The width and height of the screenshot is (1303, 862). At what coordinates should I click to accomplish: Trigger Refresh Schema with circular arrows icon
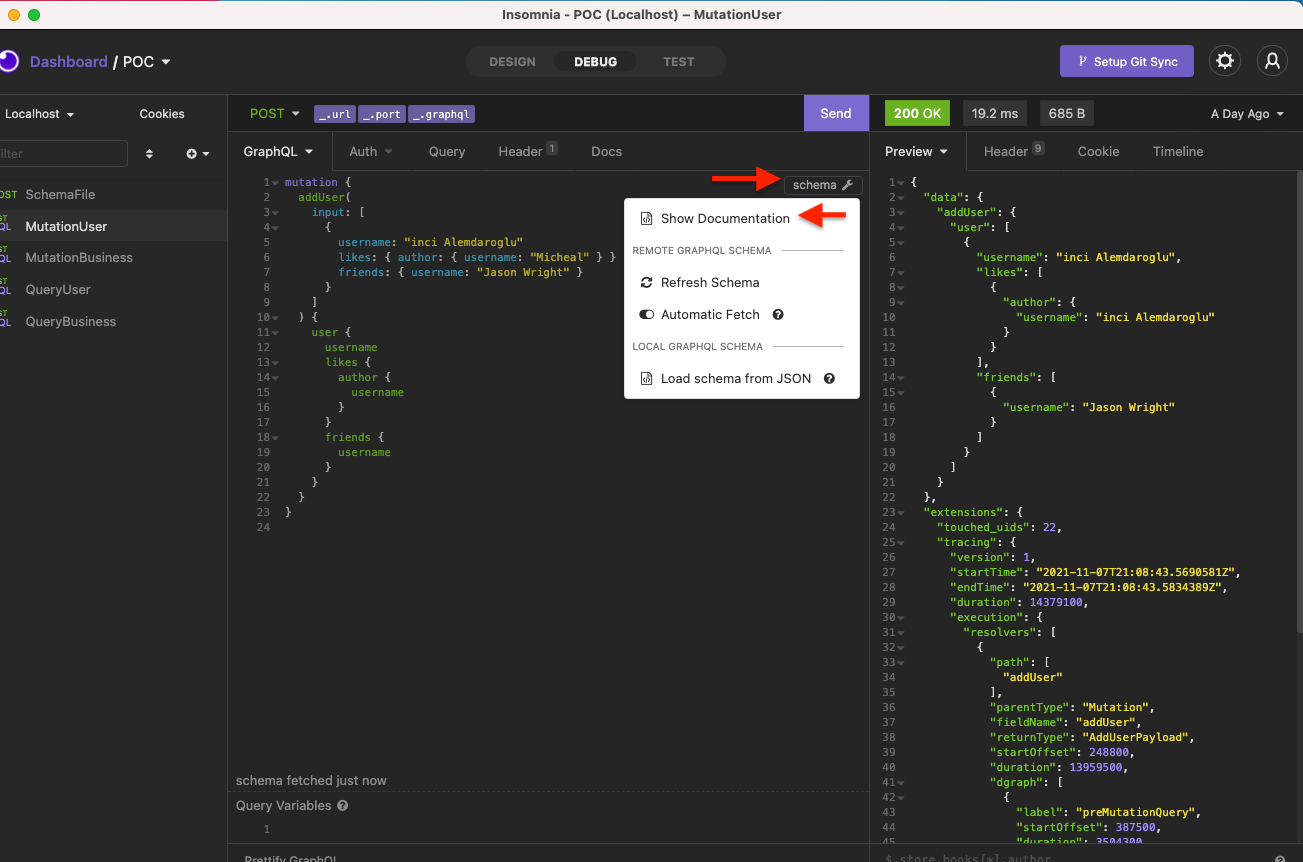(x=649, y=282)
